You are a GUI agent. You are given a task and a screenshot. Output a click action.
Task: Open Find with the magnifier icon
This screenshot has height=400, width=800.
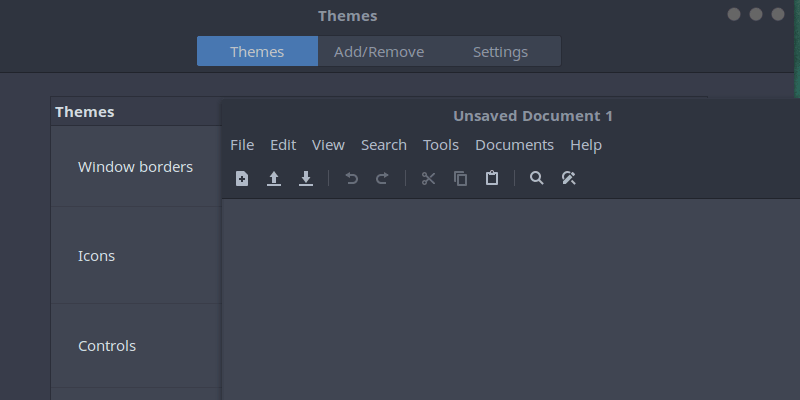click(x=537, y=179)
